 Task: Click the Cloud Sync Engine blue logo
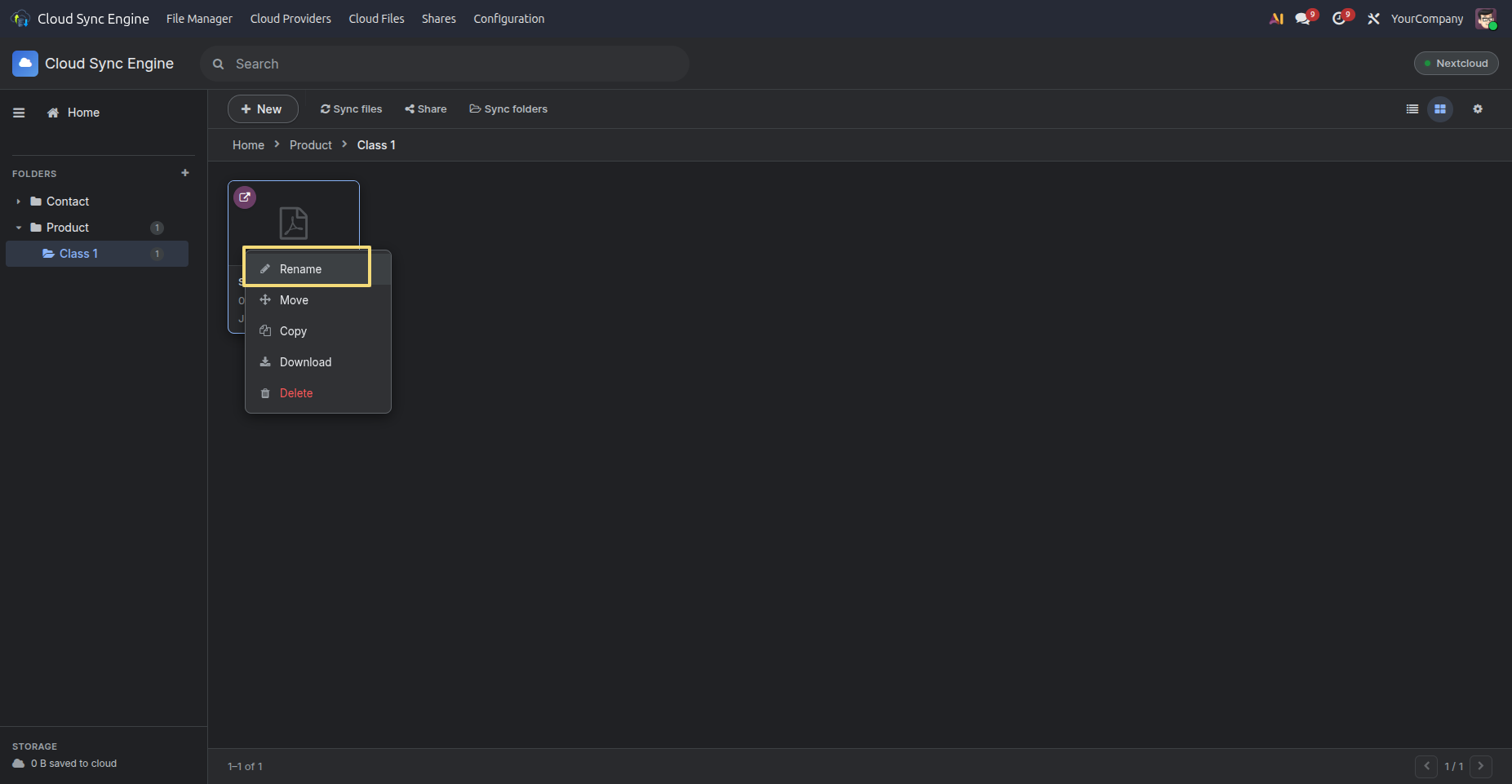tap(25, 64)
